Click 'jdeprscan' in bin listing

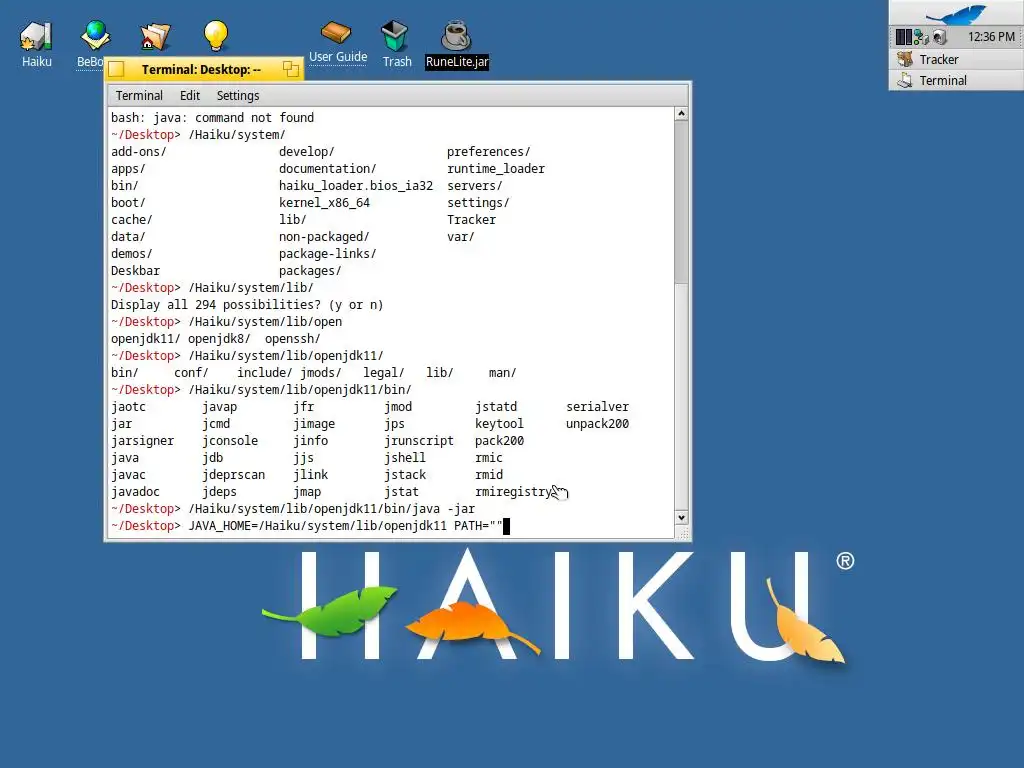coord(234,475)
